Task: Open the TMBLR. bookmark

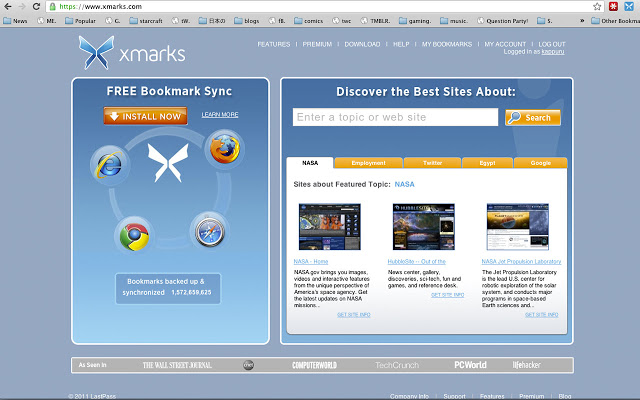Action: tap(376, 21)
